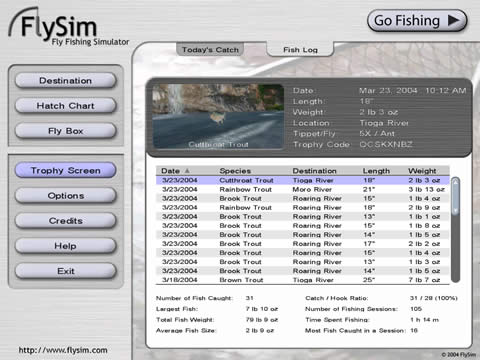This screenshot has height=360, width=480.
Task: Open the Options menu
Action: tap(66, 196)
